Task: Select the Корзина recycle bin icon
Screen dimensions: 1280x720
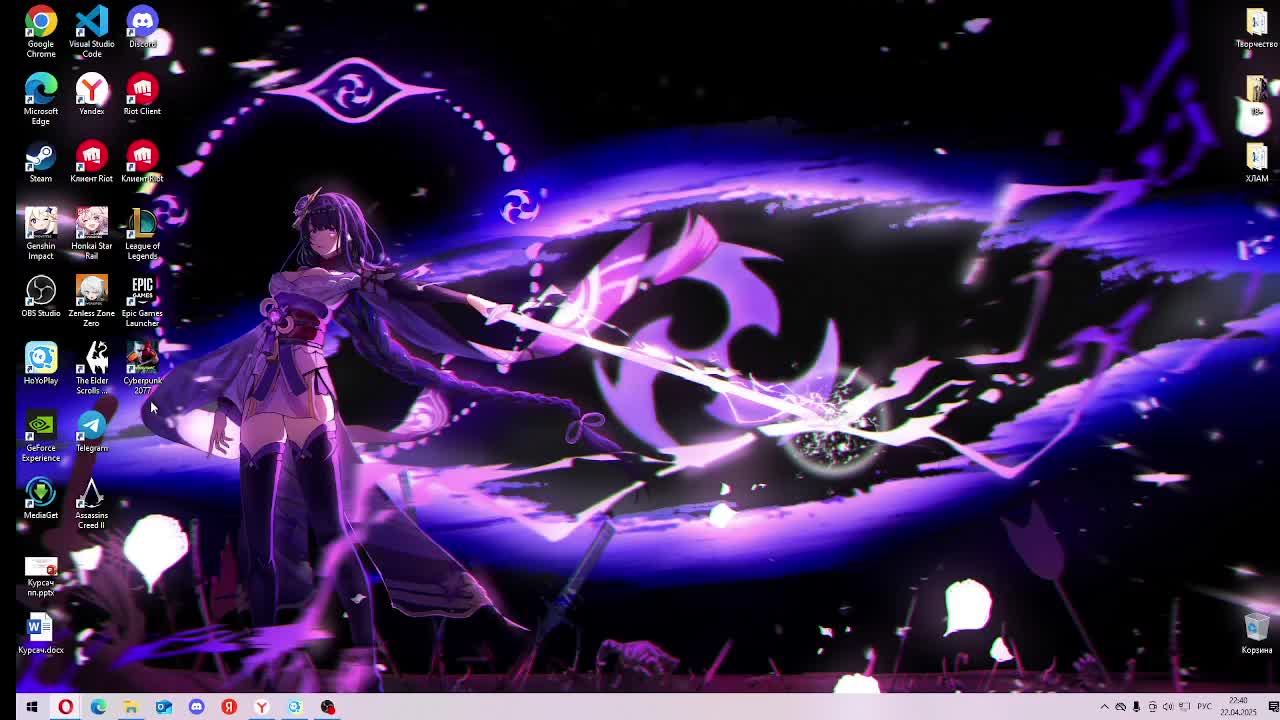Action: 1256,633
